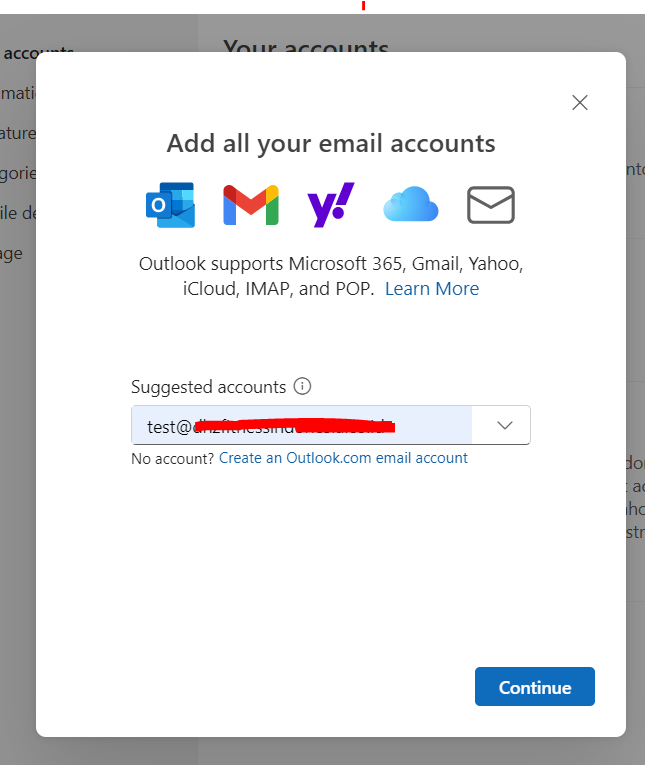Viewport: 645px width, 765px height.
Task: Click the info icon beside Suggested accounts
Action: [302, 386]
